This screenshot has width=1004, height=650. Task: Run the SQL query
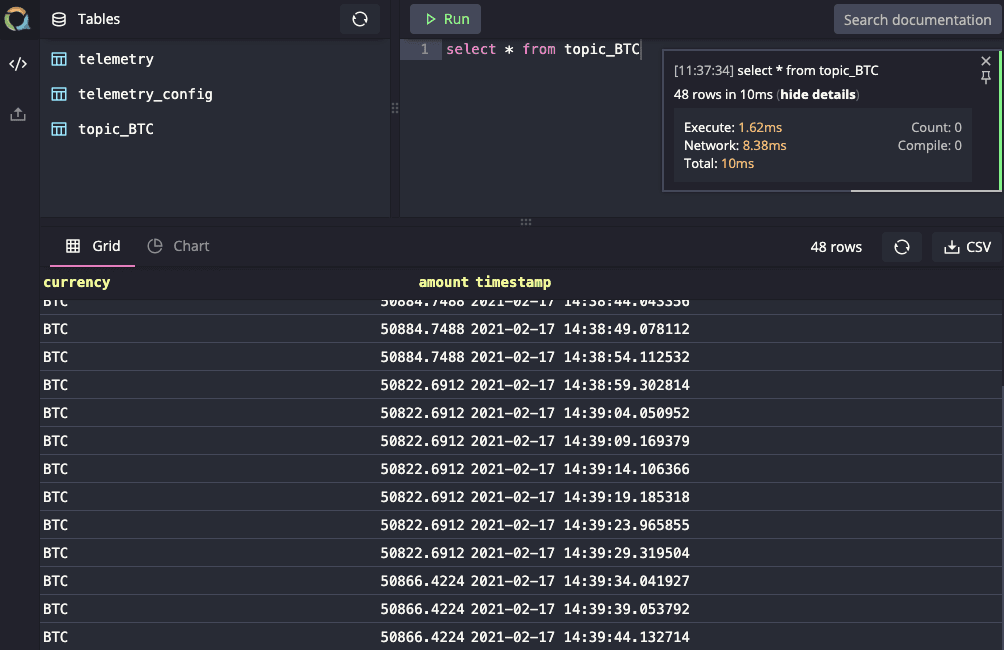(446, 19)
